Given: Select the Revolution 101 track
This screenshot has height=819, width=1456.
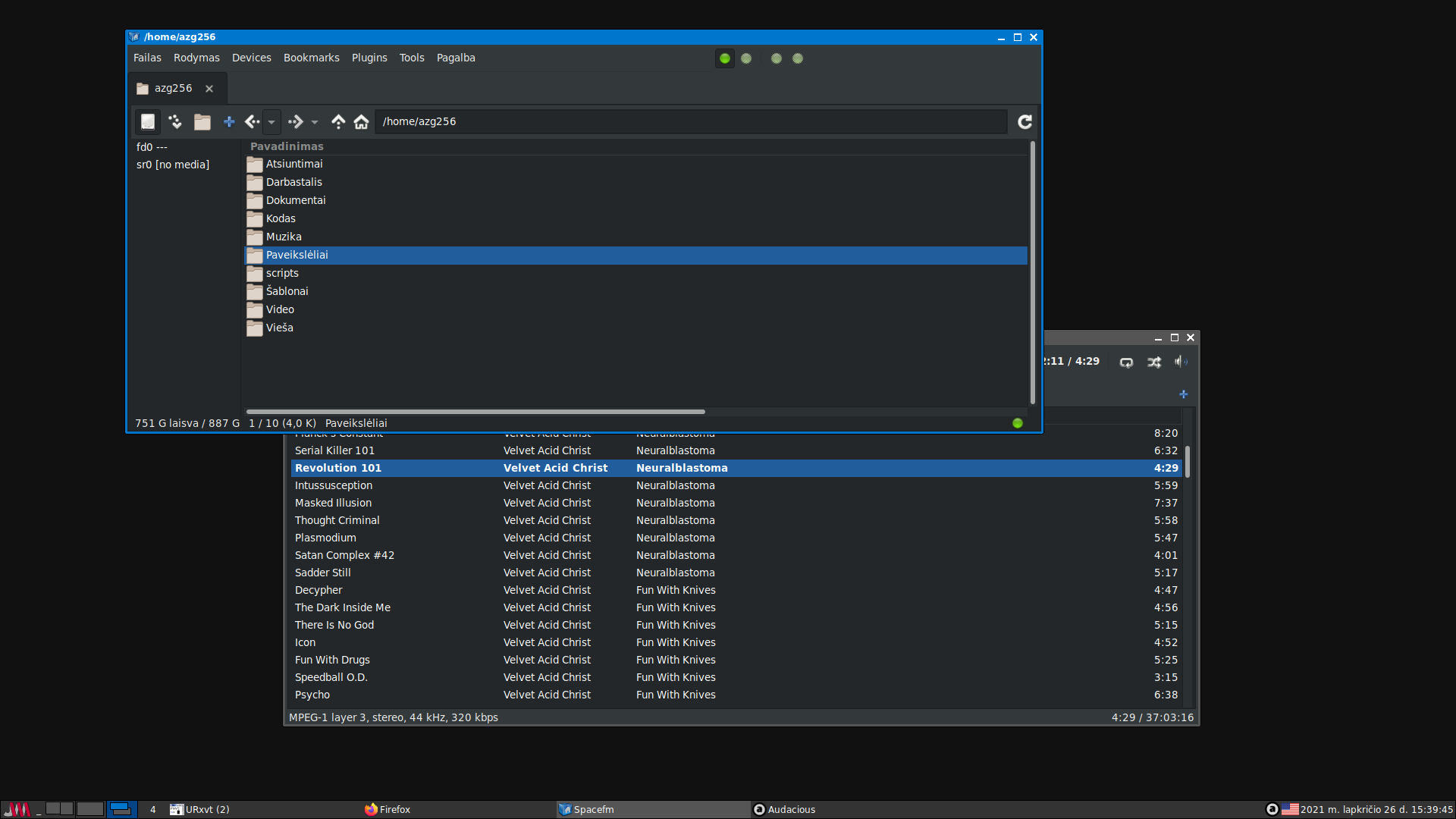Looking at the screenshot, I should tap(736, 468).
